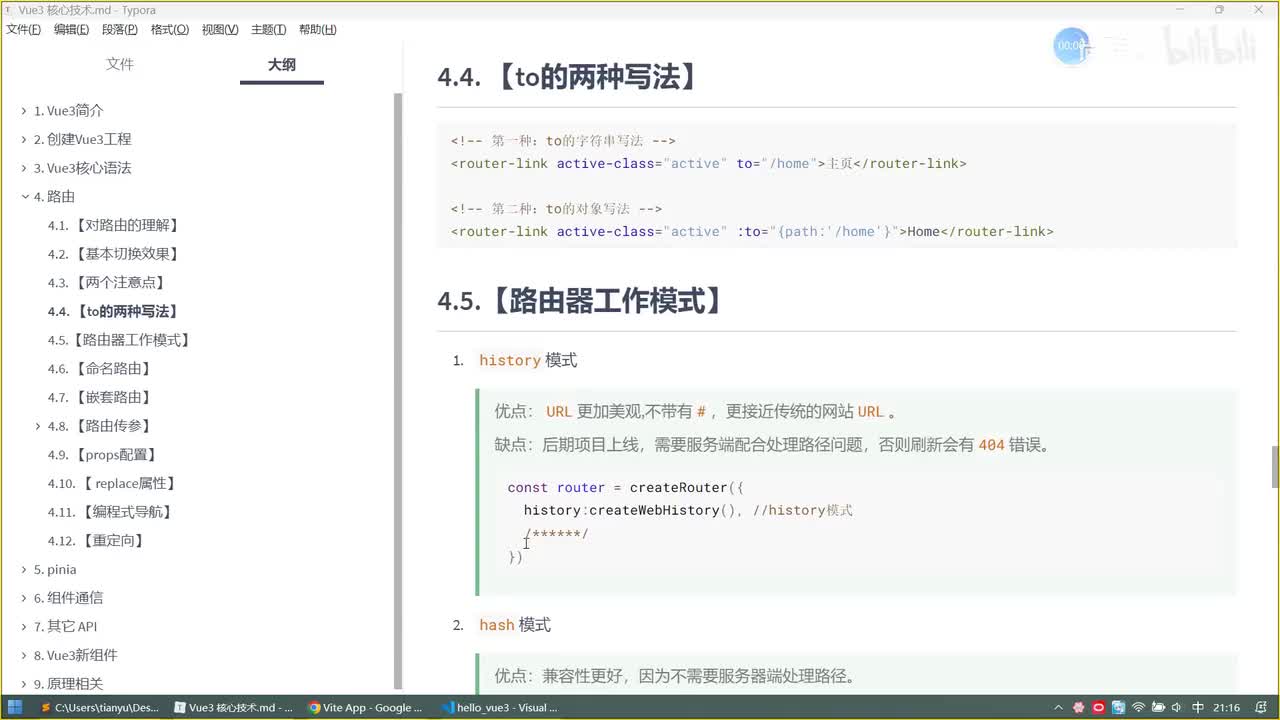The image size is (1280, 720).
Task: Select outline entry '3. Vue3核心语法'
Action: (82, 168)
